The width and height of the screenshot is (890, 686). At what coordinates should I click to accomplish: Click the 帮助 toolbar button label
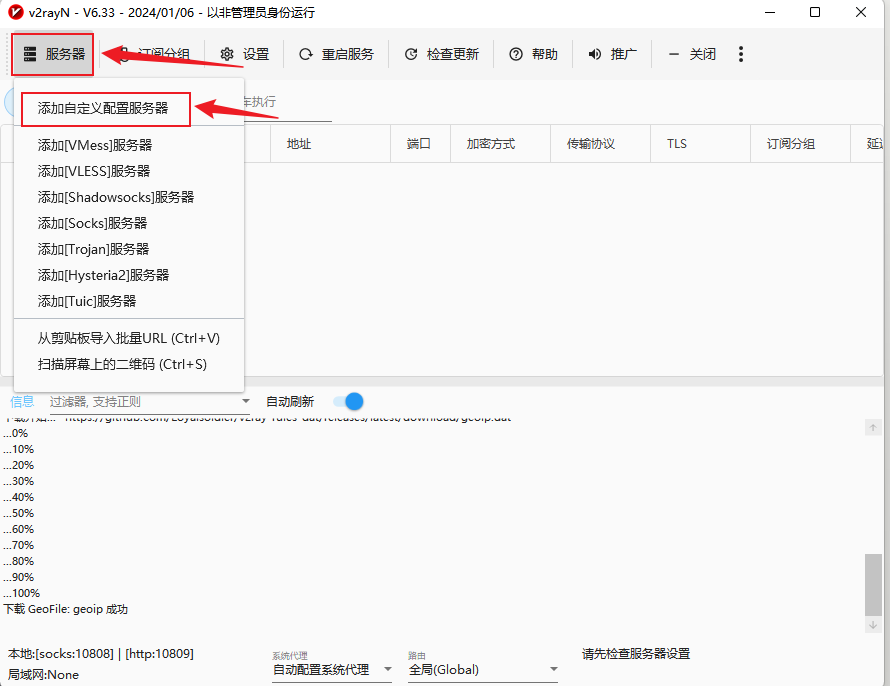tap(545, 54)
